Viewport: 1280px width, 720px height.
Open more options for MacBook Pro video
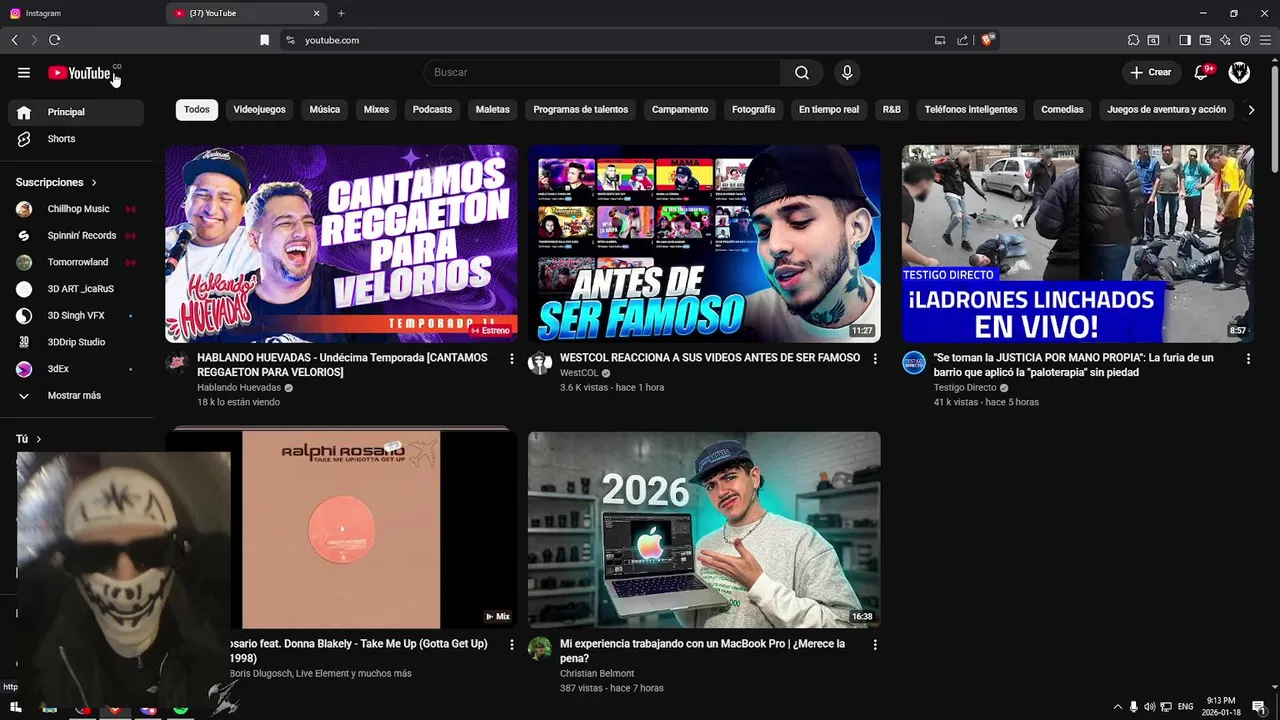(x=875, y=644)
